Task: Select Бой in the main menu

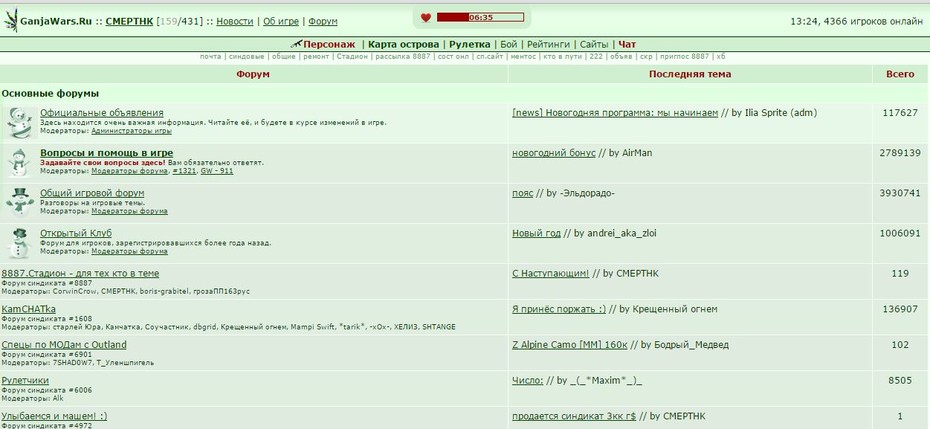Action: point(508,44)
